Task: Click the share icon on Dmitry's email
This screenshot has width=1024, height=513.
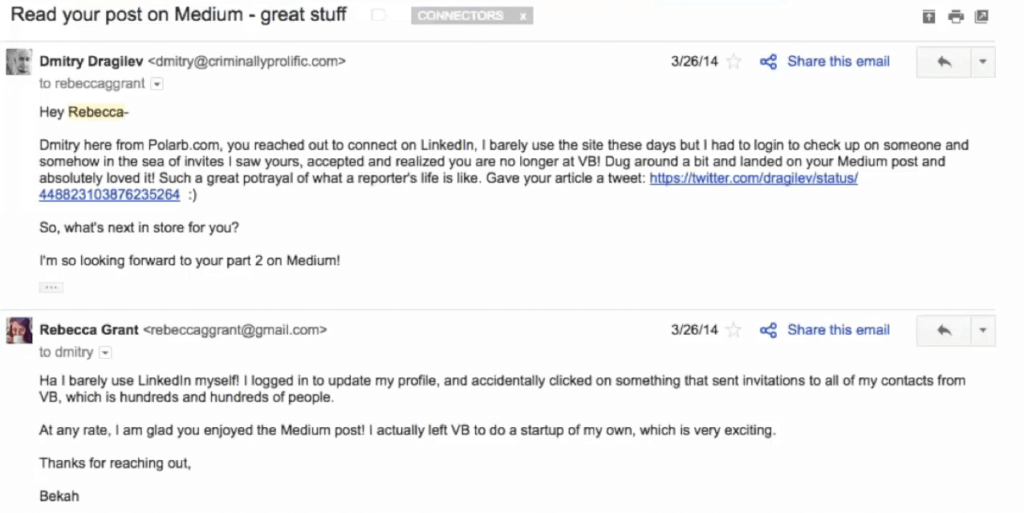Action: (769, 62)
